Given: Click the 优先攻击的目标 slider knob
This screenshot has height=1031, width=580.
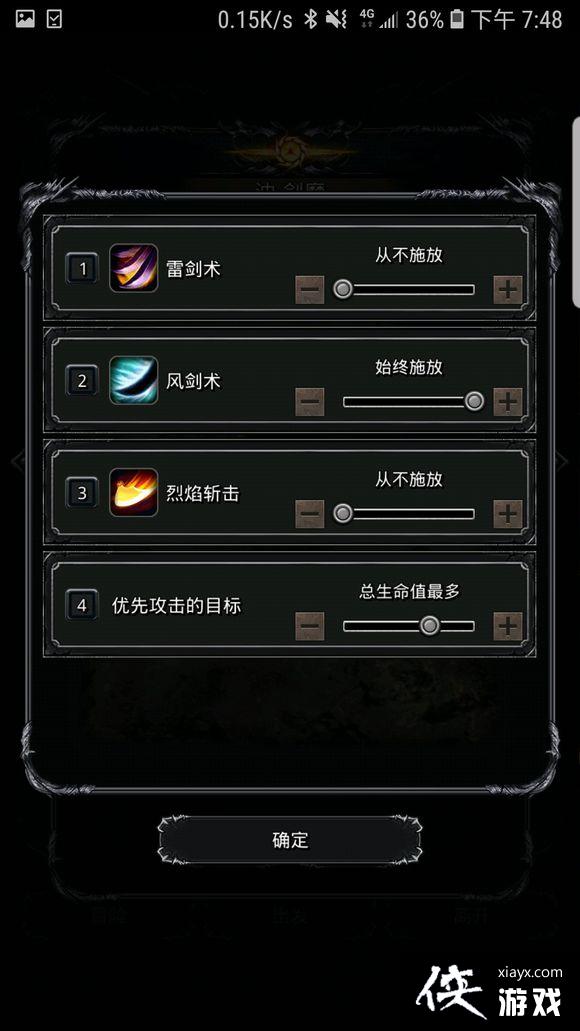Looking at the screenshot, I should 429,625.
